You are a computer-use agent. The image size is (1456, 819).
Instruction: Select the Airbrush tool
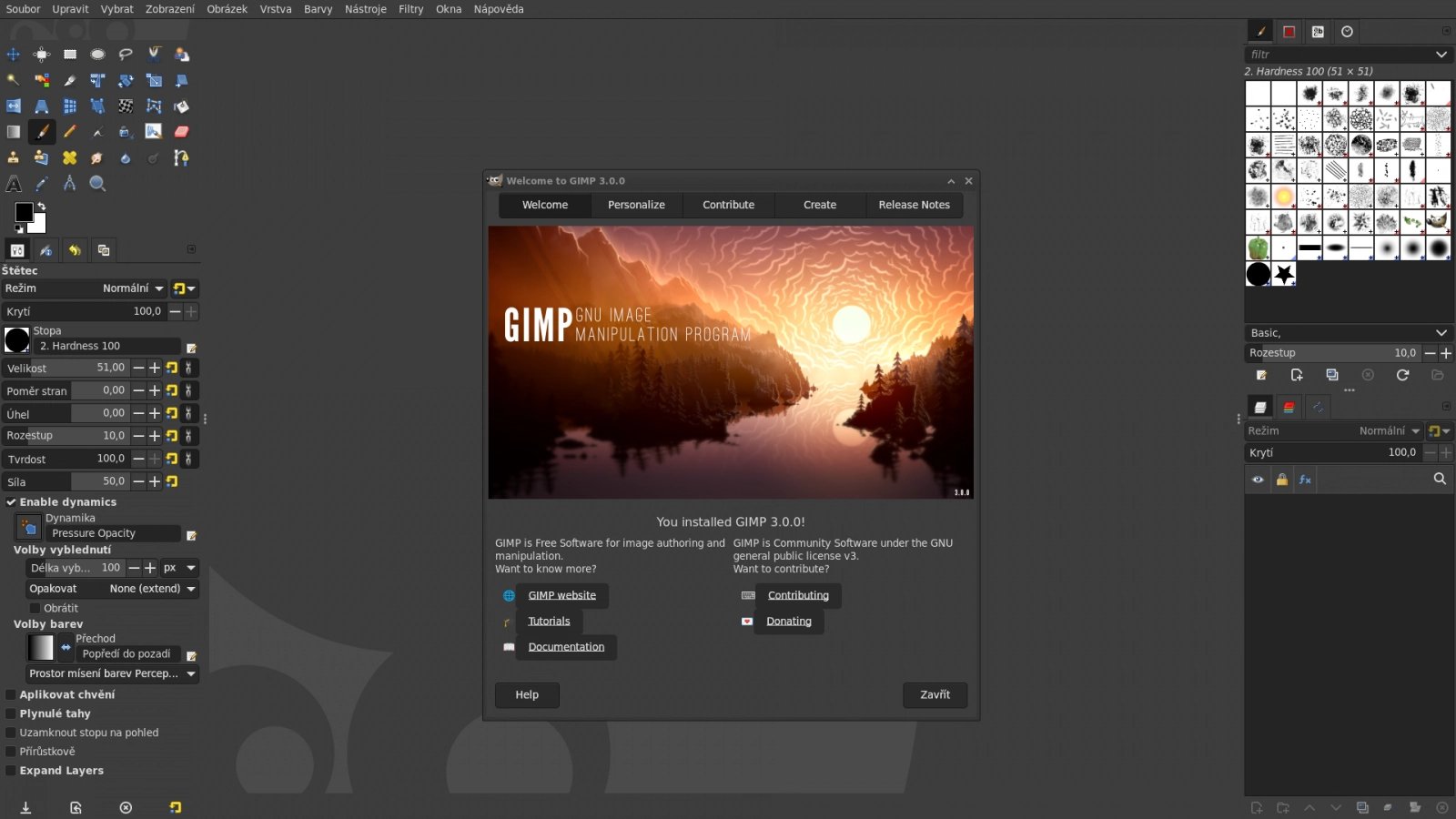(x=97, y=132)
